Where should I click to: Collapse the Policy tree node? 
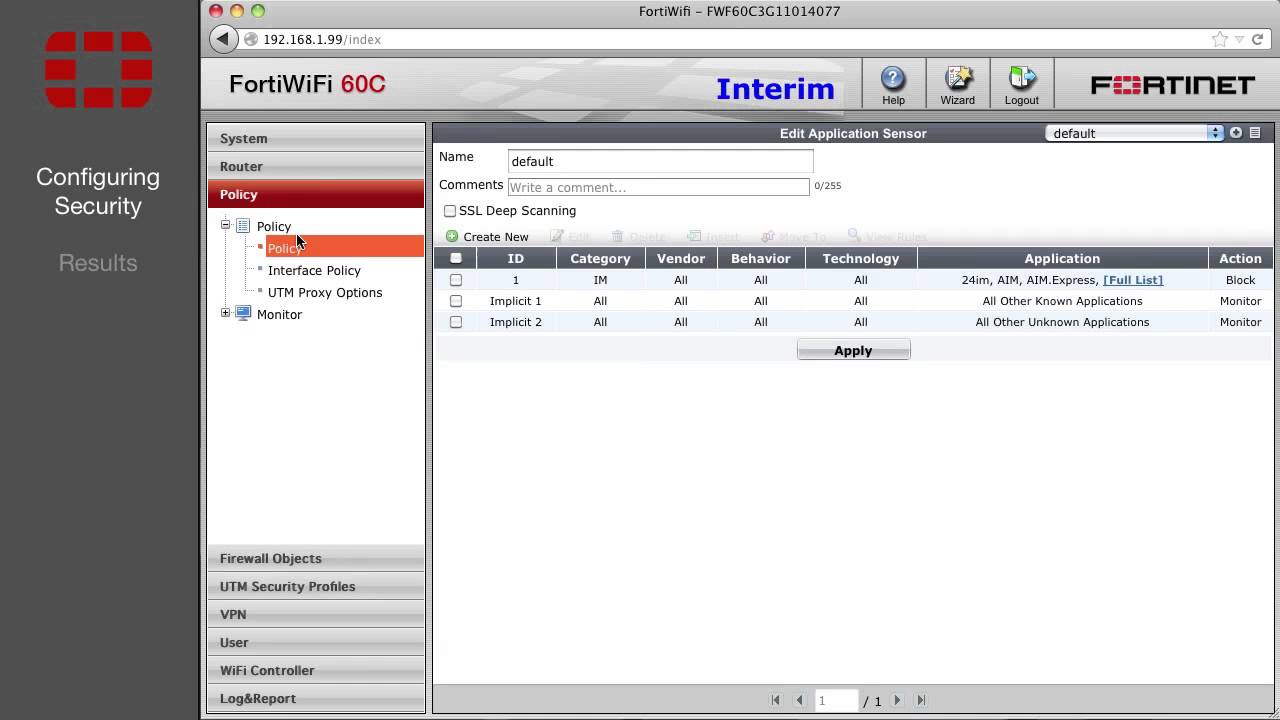pos(226,225)
